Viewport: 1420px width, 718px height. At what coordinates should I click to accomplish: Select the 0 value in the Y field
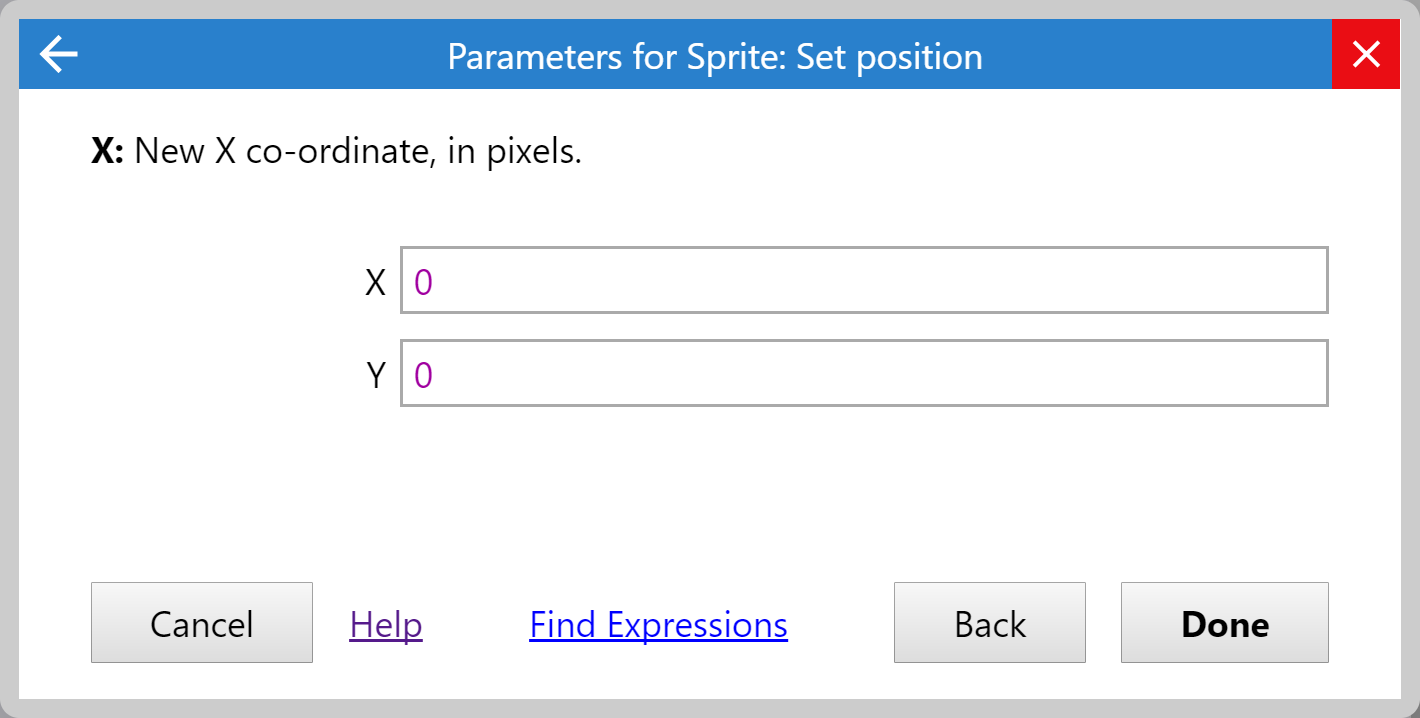tap(421, 375)
